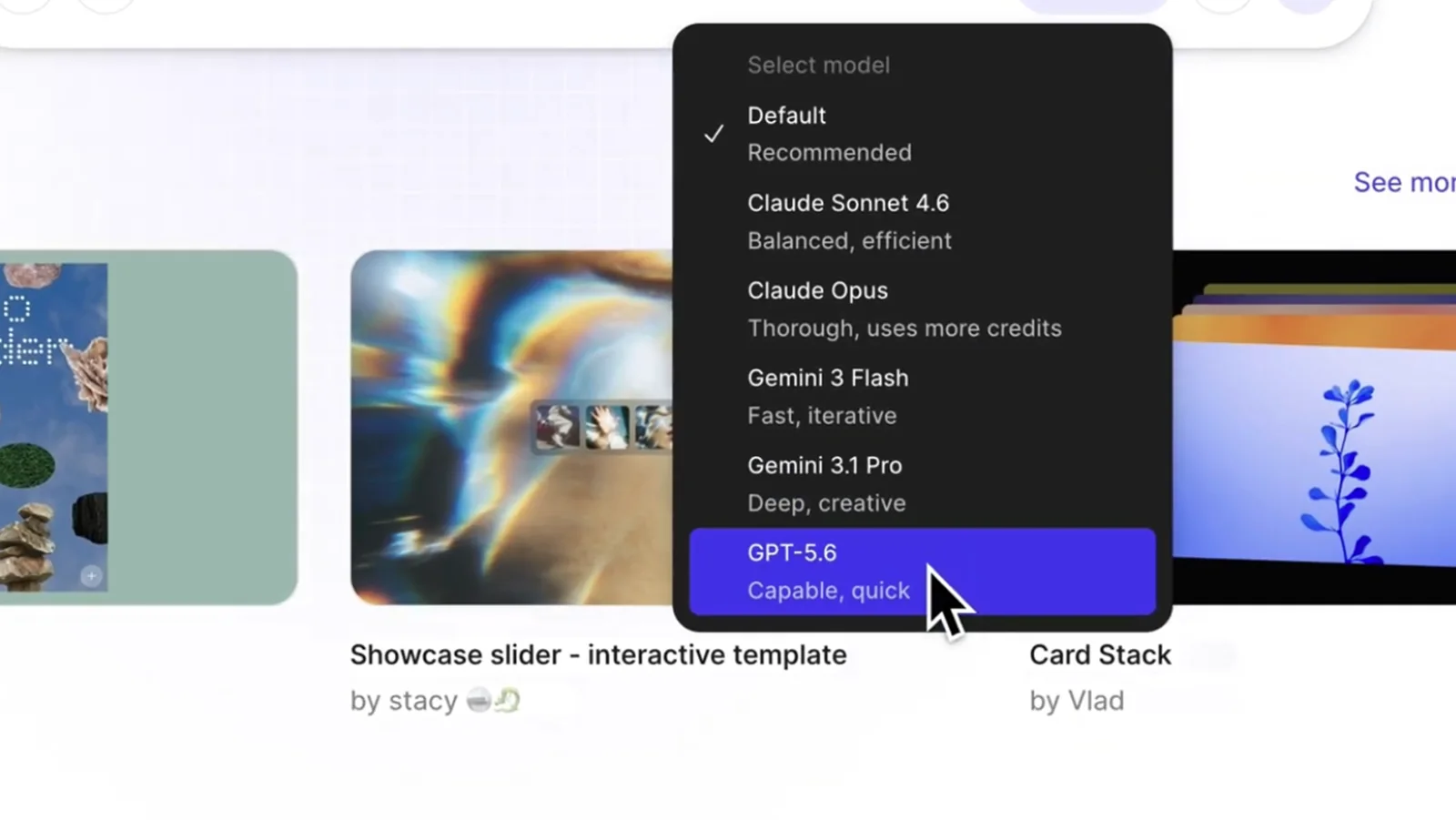Open author stacy's profile
1456x820 pixels.
click(x=435, y=701)
